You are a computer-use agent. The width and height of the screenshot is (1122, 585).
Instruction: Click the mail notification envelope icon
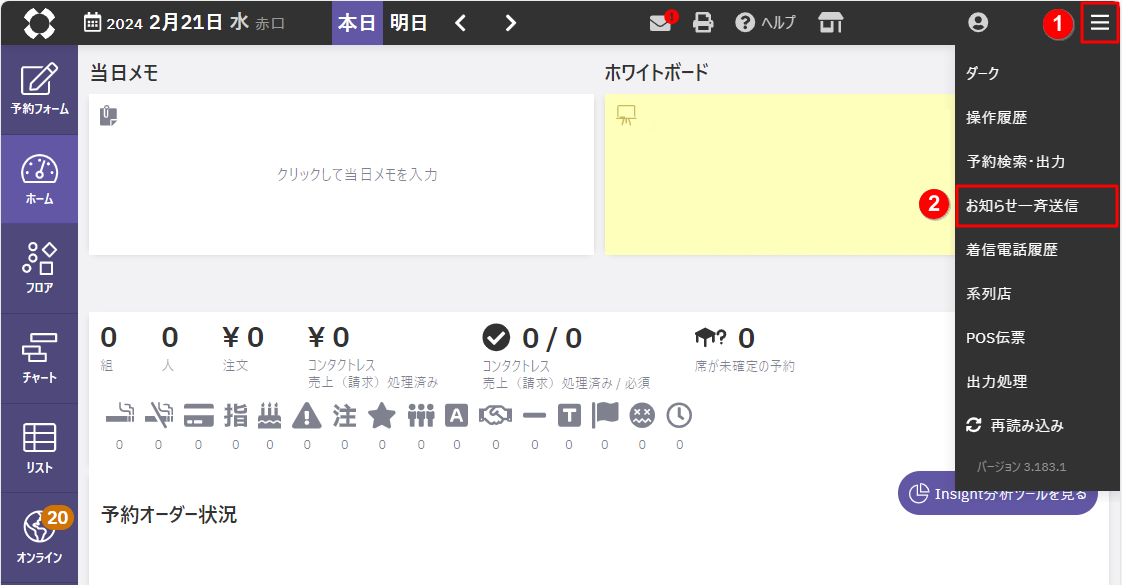point(660,23)
